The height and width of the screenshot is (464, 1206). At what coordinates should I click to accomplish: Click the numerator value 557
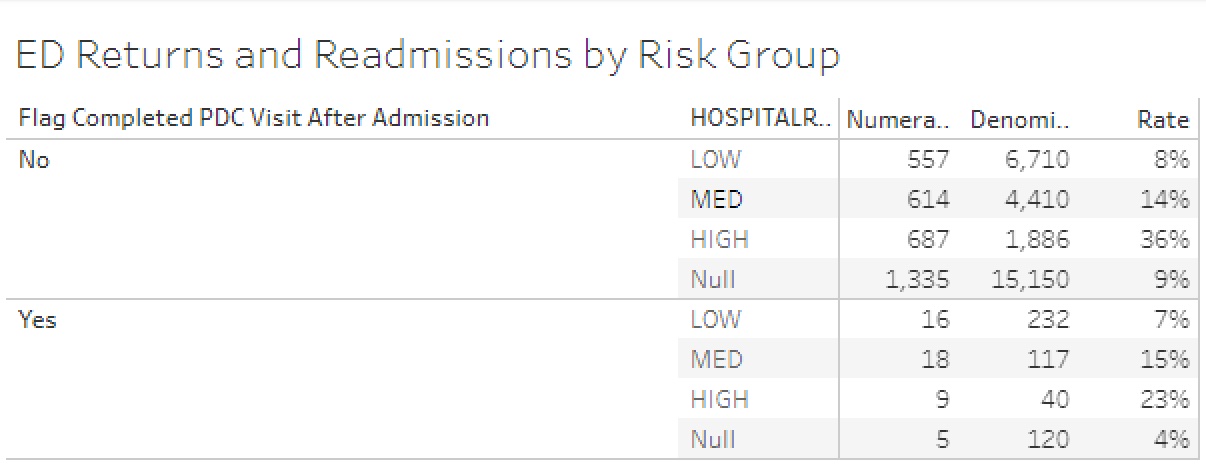click(x=928, y=159)
